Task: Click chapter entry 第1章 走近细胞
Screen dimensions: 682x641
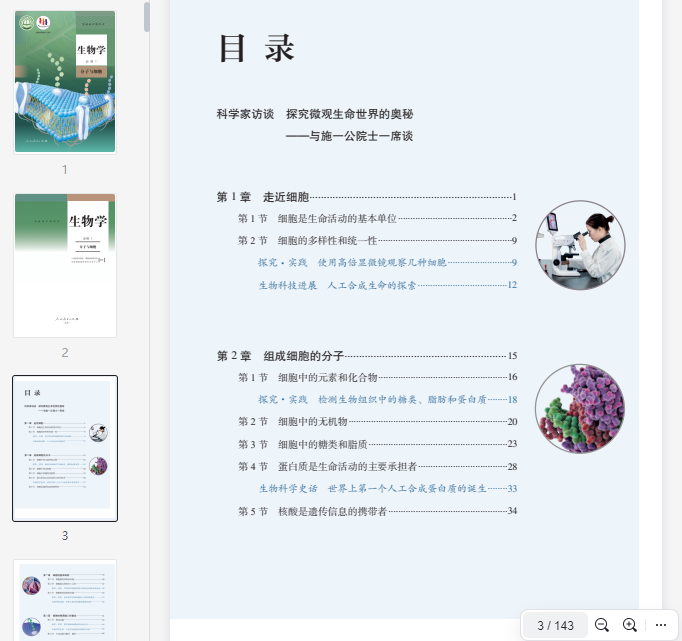Action: click(367, 197)
